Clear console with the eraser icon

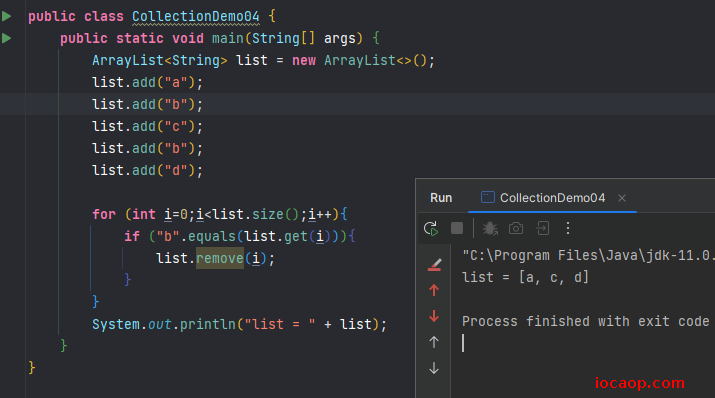[434, 264]
